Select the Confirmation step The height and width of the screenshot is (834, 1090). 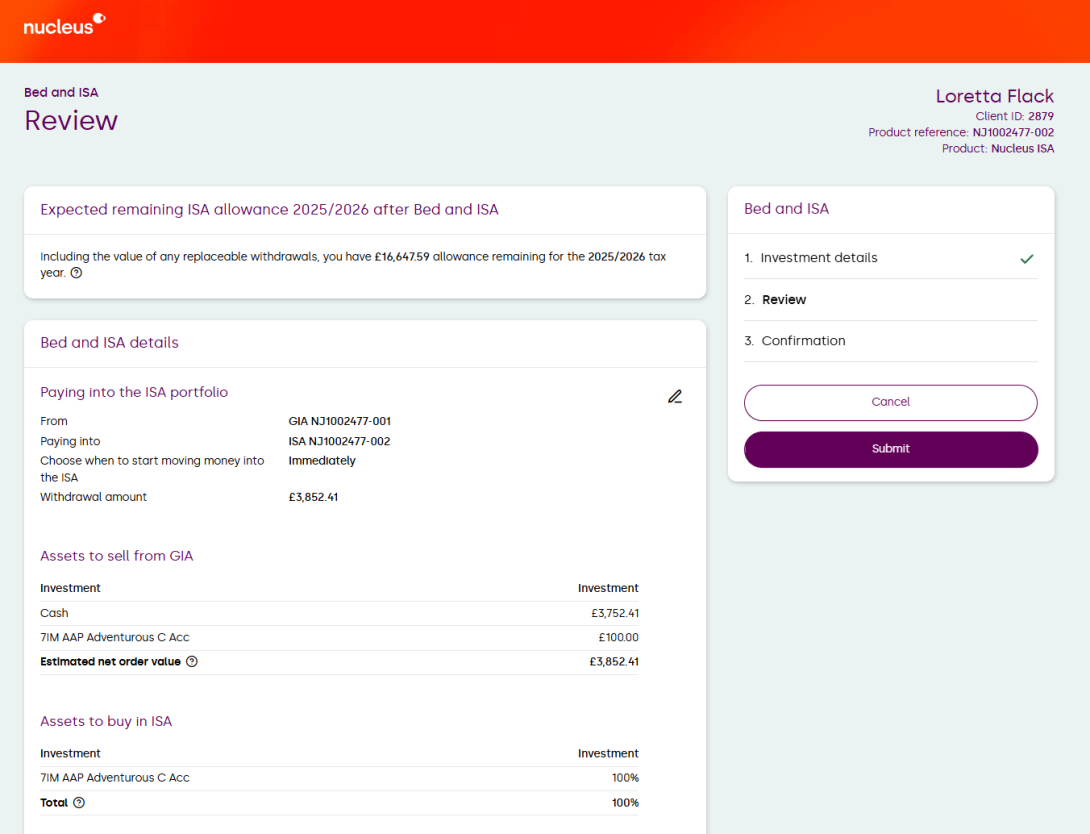(x=803, y=341)
